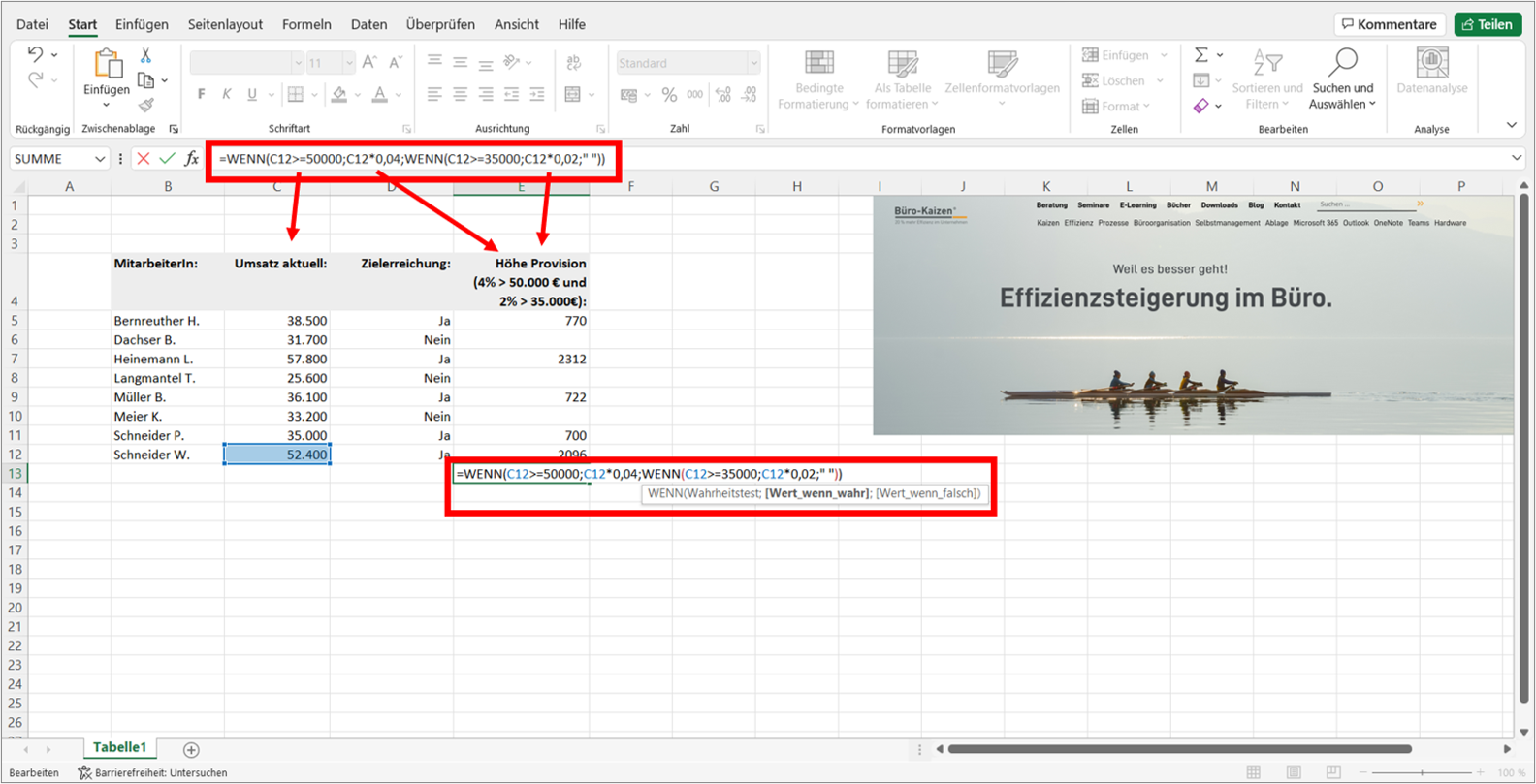Screen dimensions: 1536x784
Task: Click the Suchen und Auswählen magnifier
Action: 1342,63
